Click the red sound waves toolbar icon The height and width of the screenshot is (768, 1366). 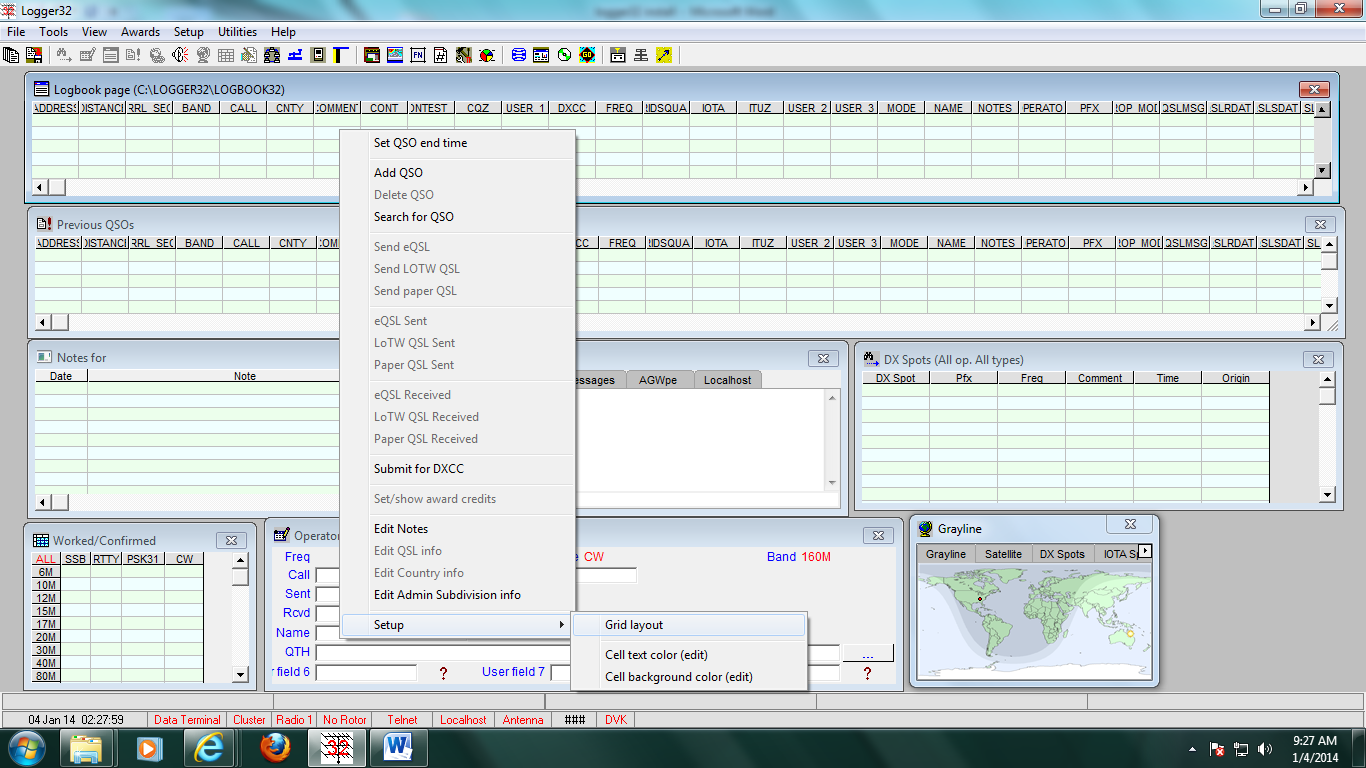(180, 55)
